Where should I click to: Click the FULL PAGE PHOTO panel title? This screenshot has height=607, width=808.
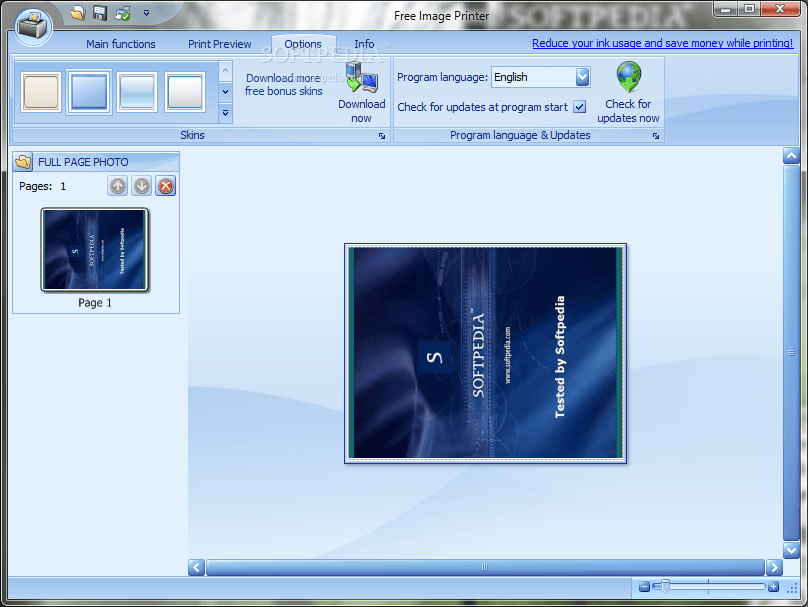click(83, 162)
